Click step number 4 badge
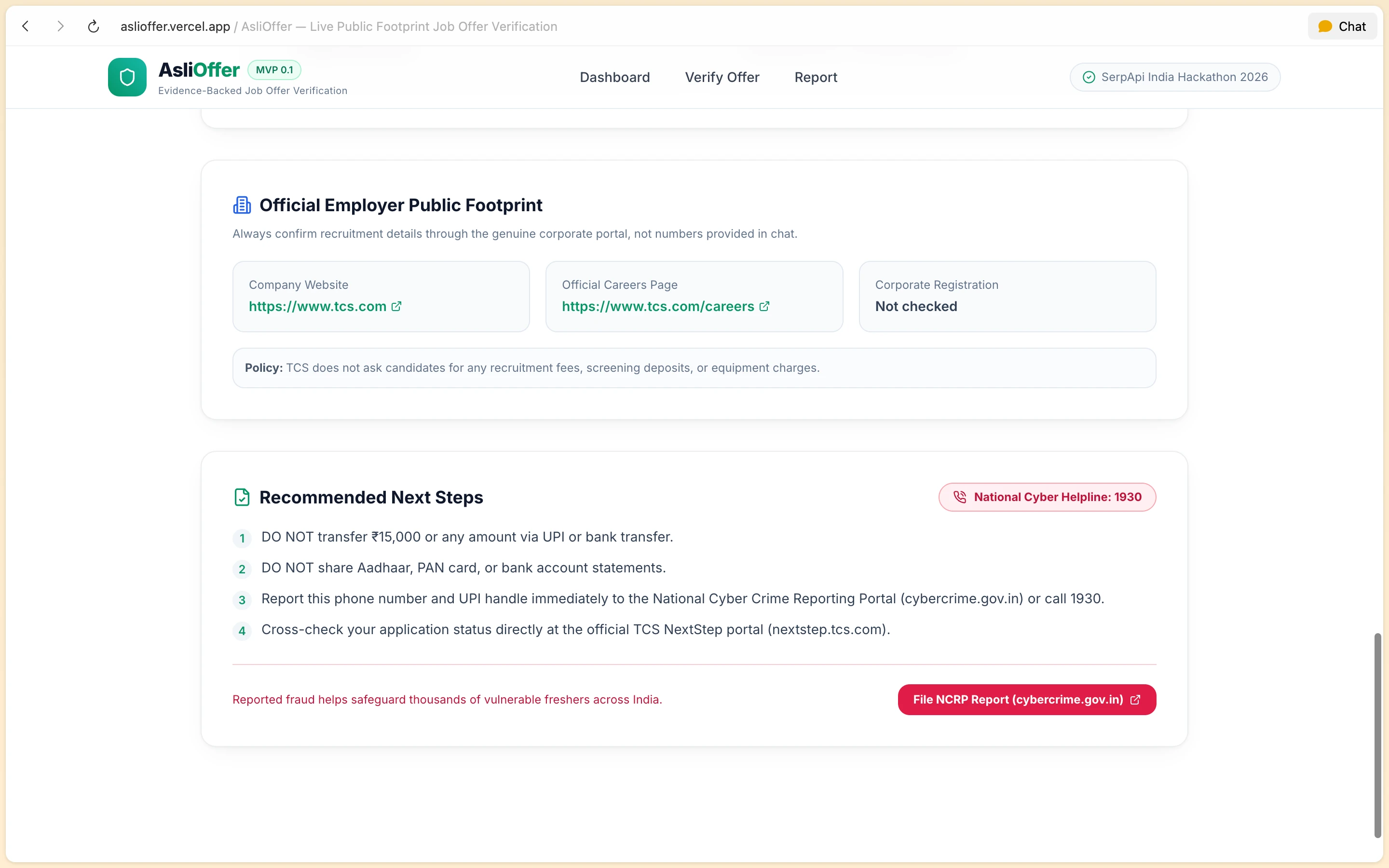The image size is (1389, 868). point(242,631)
